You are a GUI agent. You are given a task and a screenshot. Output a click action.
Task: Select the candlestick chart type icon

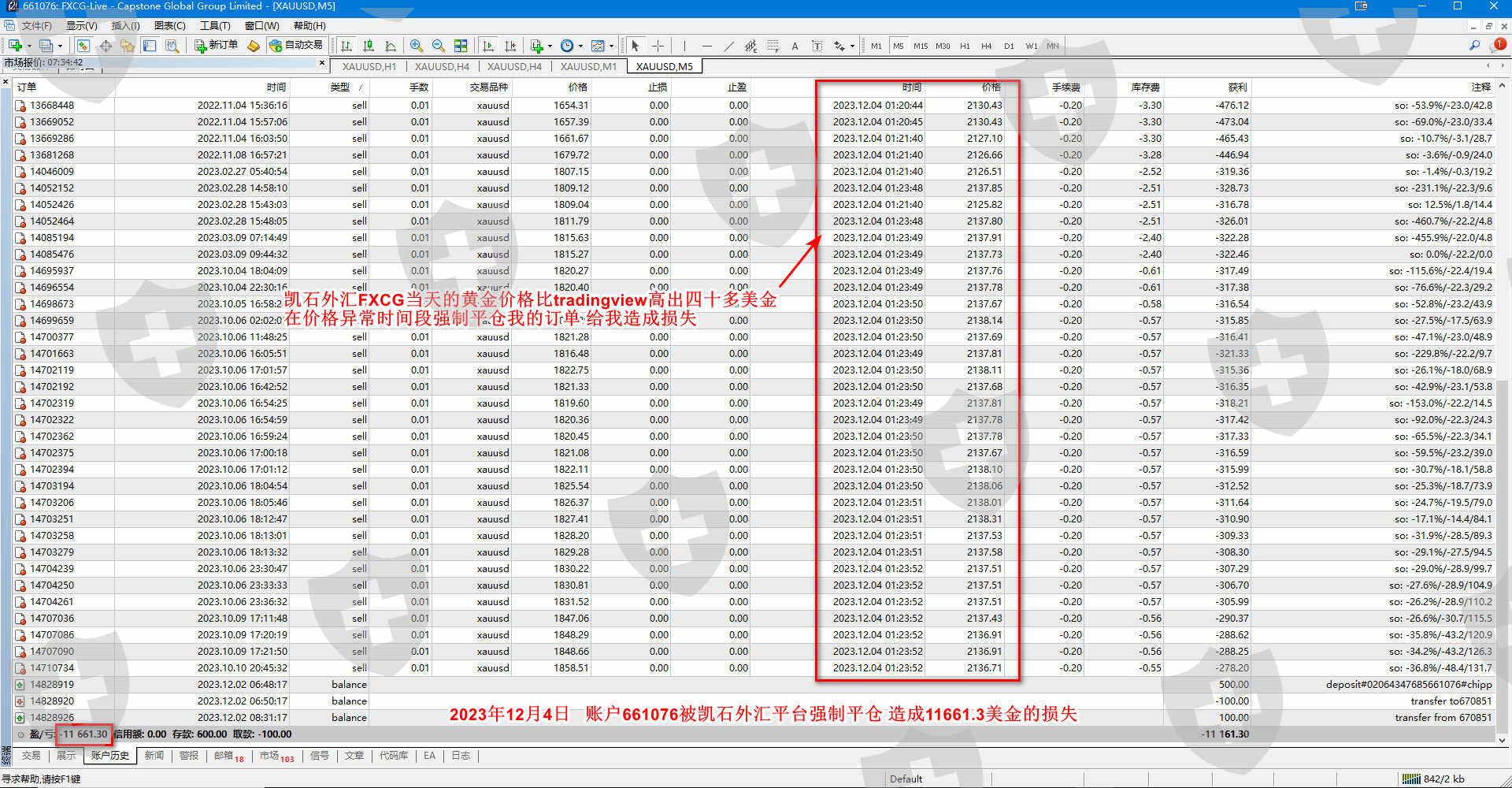point(368,46)
